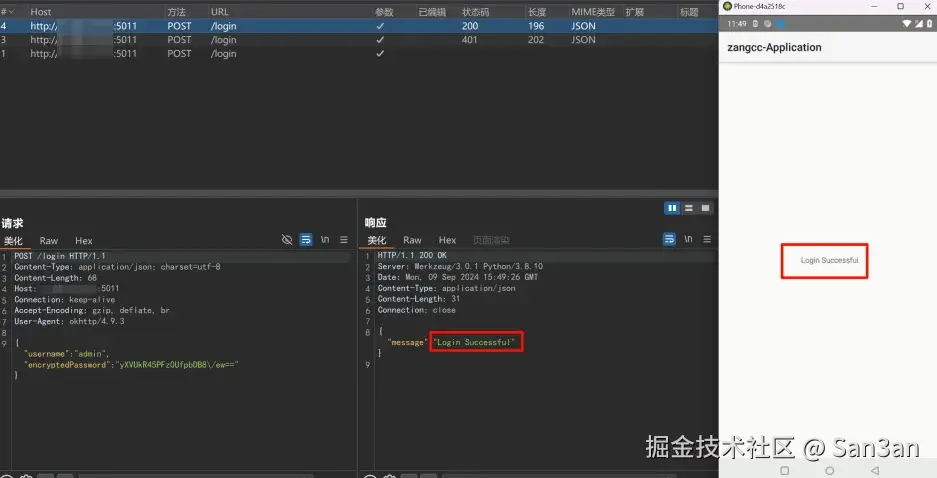Sort history by 方法 column
The width and height of the screenshot is (937, 478).
pos(176,11)
